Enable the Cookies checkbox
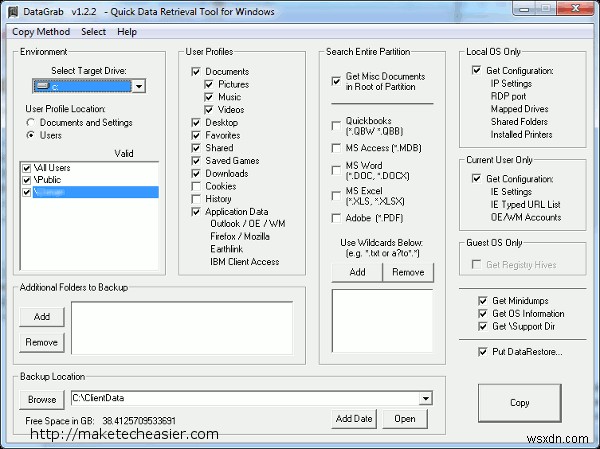The height and width of the screenshot is (449, 600). pyautogui.click(x=196, y=186)
